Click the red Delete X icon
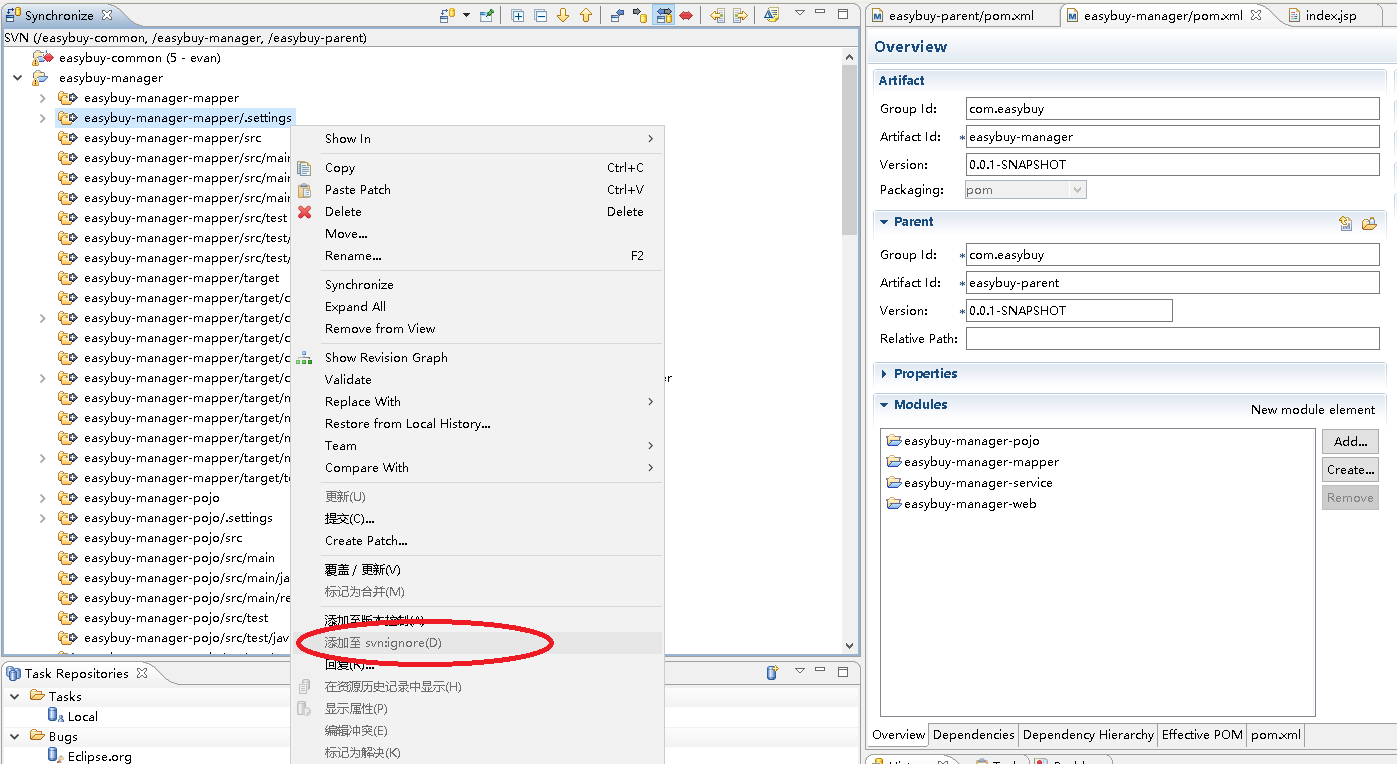 (305, 212)
